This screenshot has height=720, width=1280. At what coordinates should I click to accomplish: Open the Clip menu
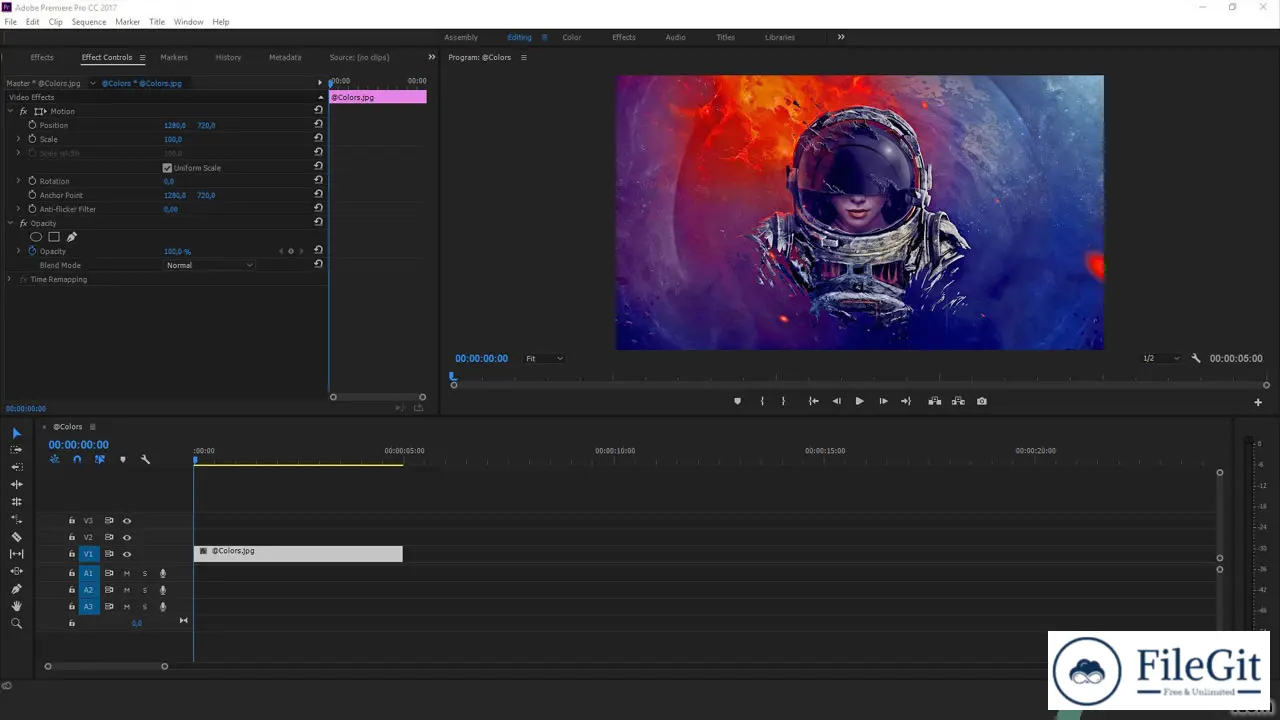coord(55,21)
